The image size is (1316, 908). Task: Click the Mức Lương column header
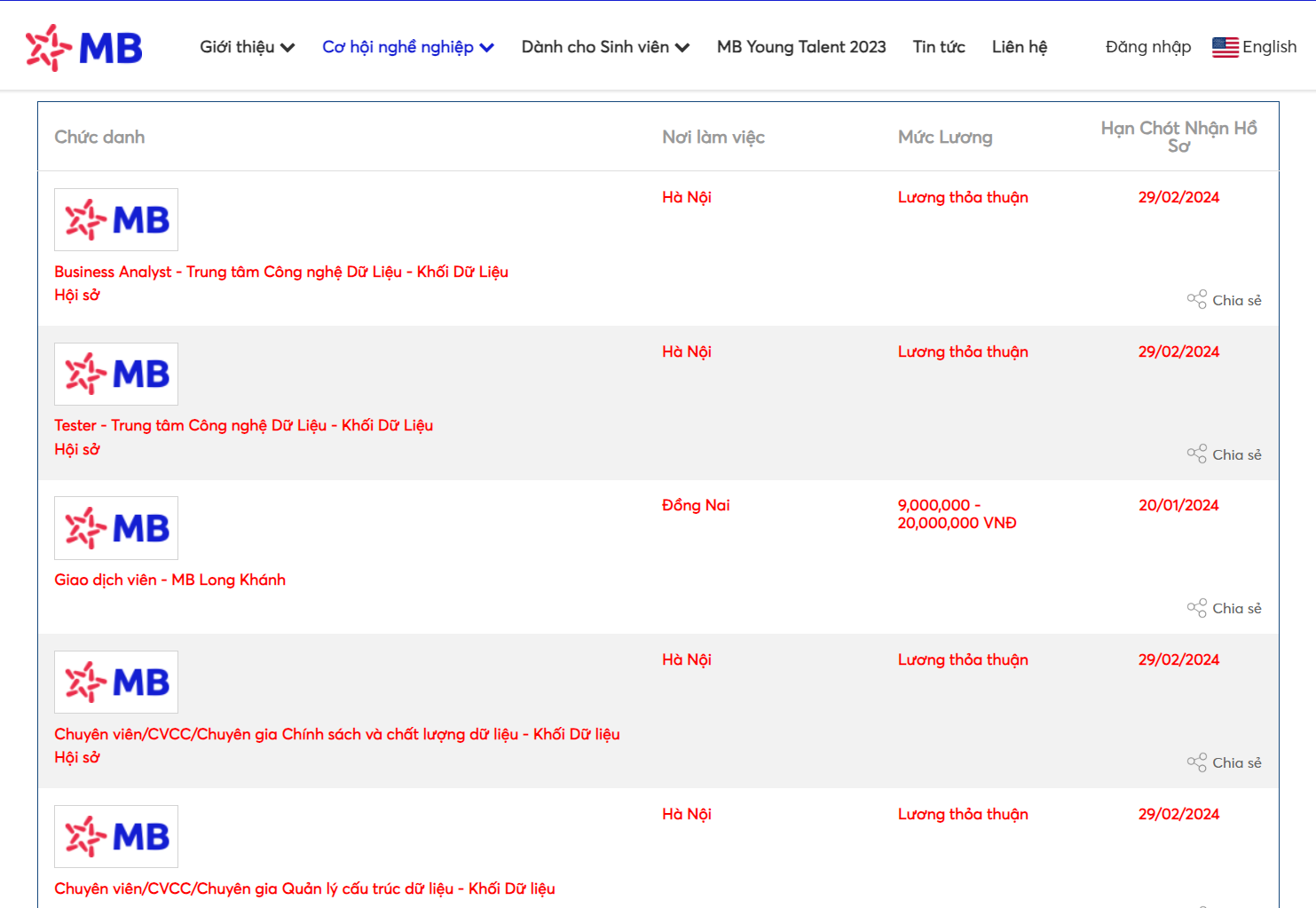pyautogui.click(x=945, y=137)
